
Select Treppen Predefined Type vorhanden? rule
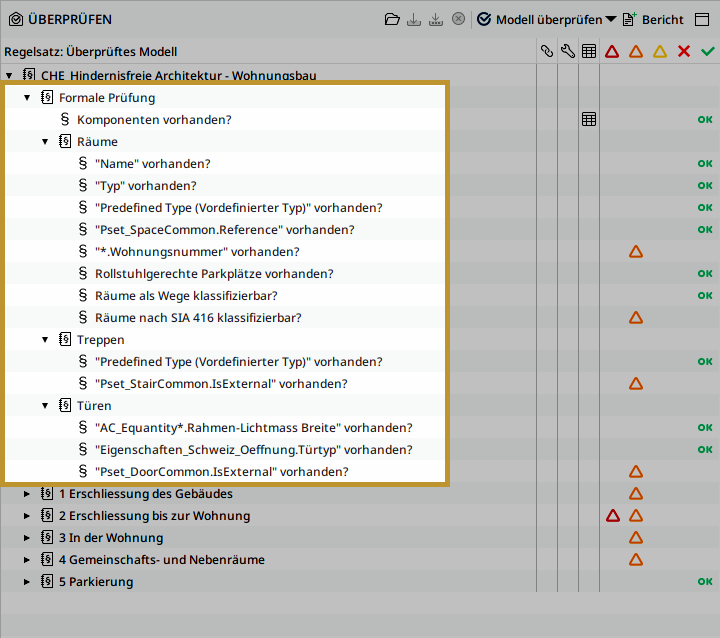(238, 361)
